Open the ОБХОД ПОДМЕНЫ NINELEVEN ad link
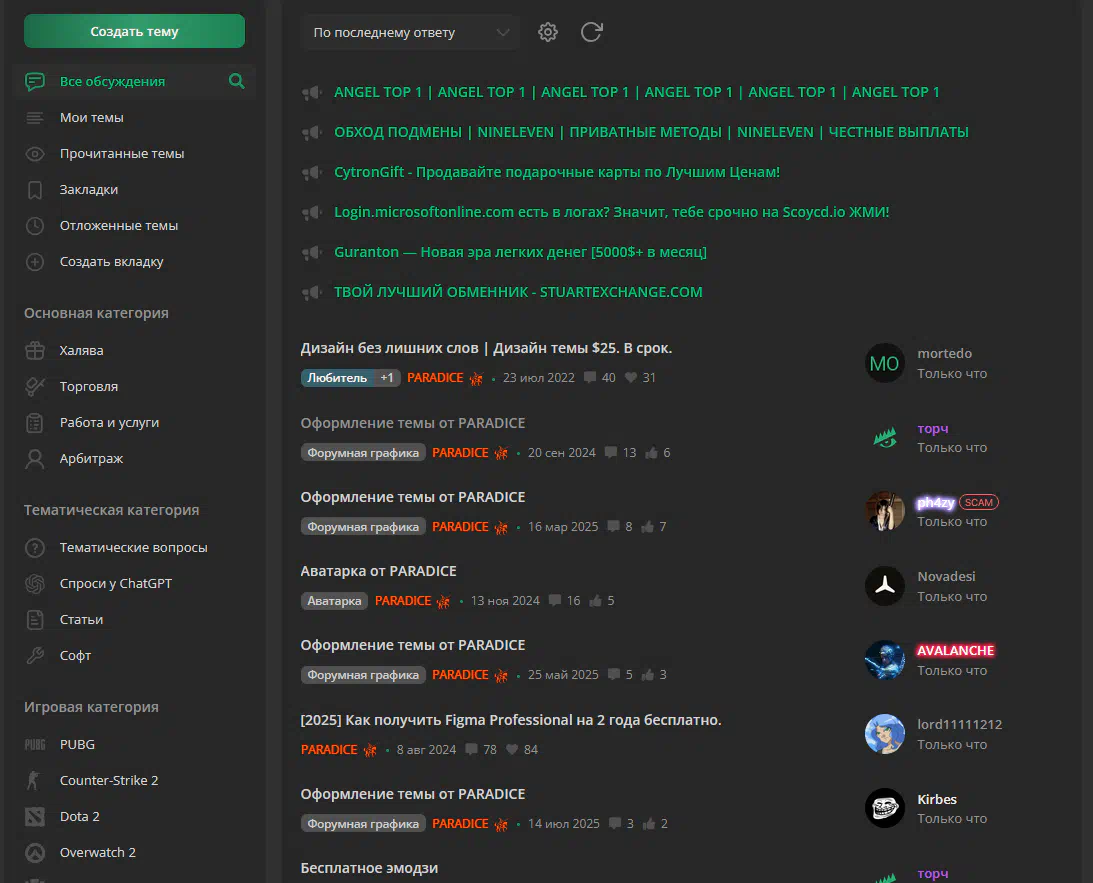Screen dimensions: 1093x883 point(651,132)
